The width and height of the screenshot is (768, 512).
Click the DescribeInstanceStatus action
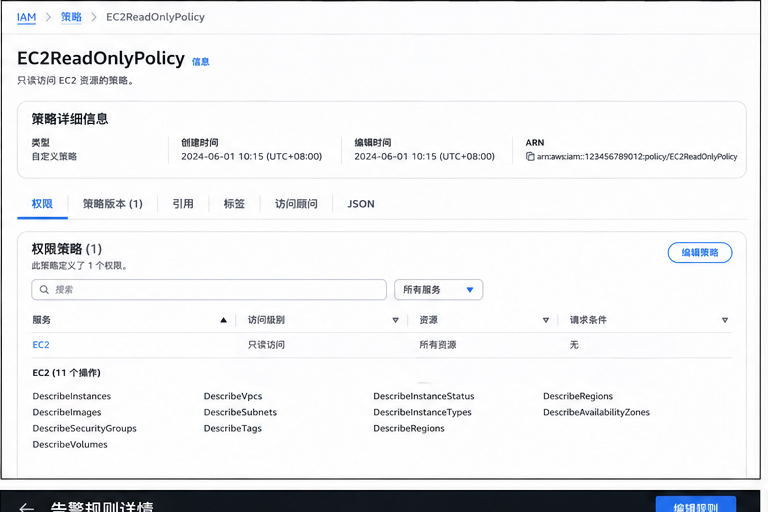[424, 396]
